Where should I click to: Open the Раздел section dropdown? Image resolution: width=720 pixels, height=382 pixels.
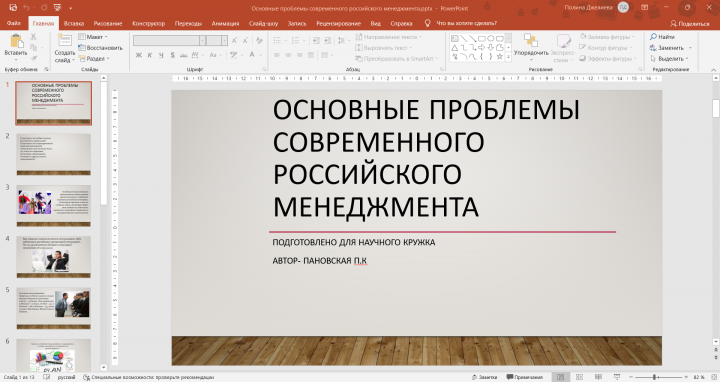(x=95, y=58)
